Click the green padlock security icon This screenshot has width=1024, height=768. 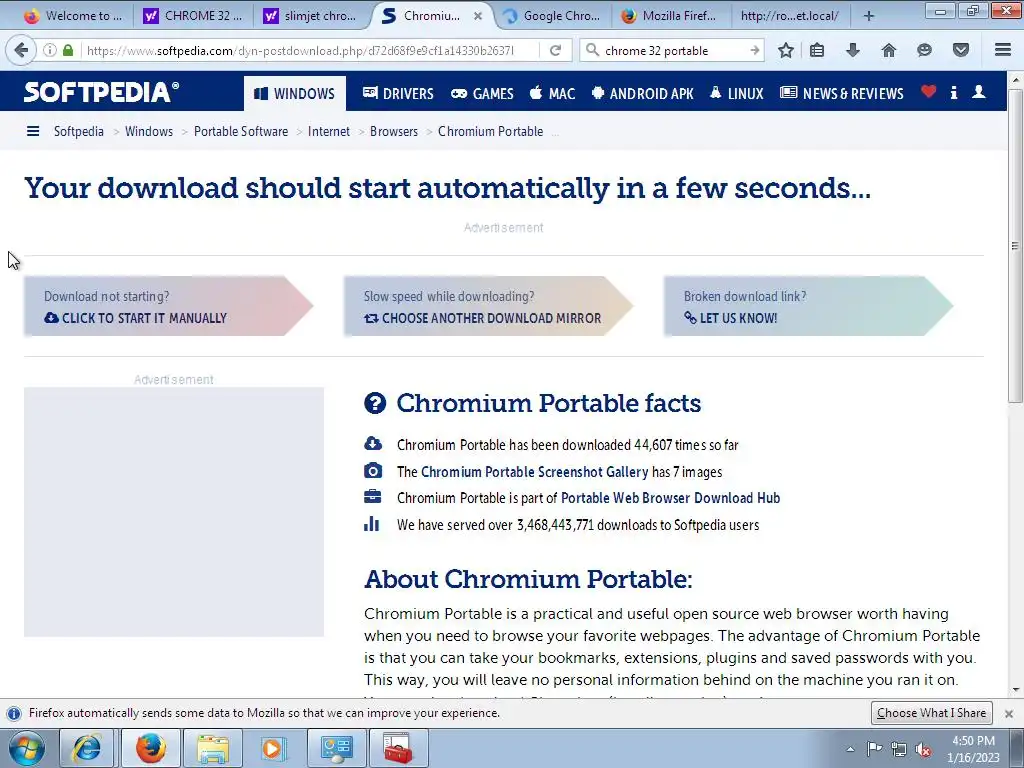coord(68,50)
